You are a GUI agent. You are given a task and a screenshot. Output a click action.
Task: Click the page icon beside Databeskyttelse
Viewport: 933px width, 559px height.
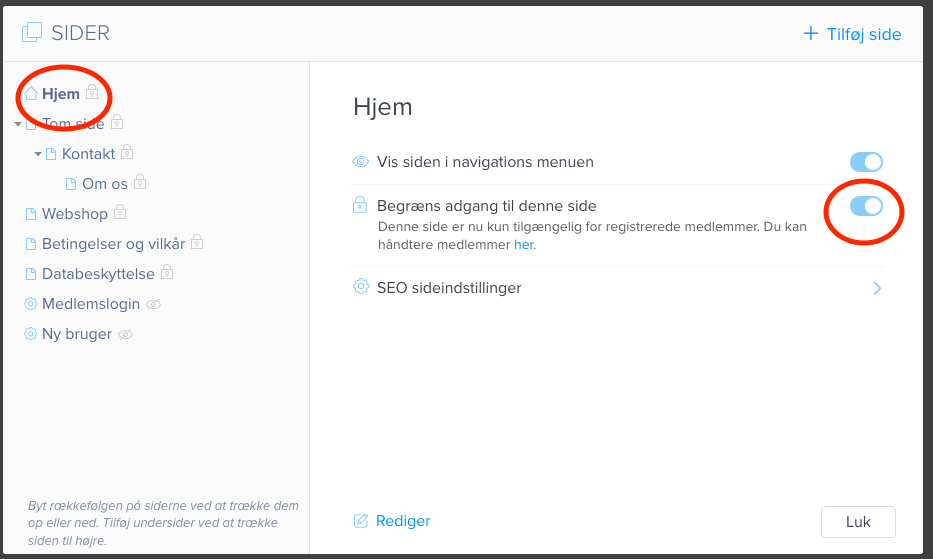coord(31,274)
